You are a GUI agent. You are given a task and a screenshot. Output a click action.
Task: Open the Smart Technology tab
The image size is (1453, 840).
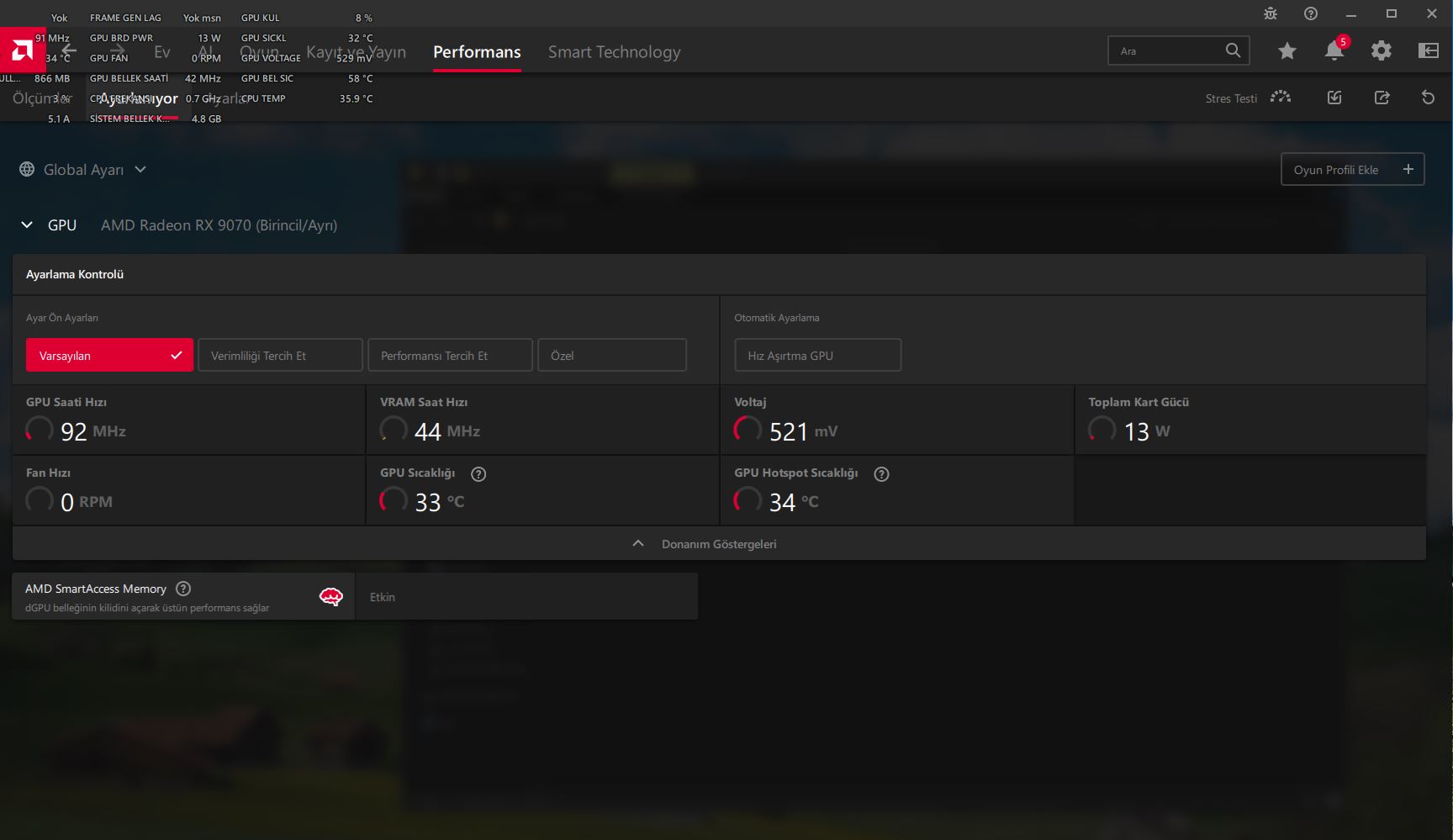(615, 51)
